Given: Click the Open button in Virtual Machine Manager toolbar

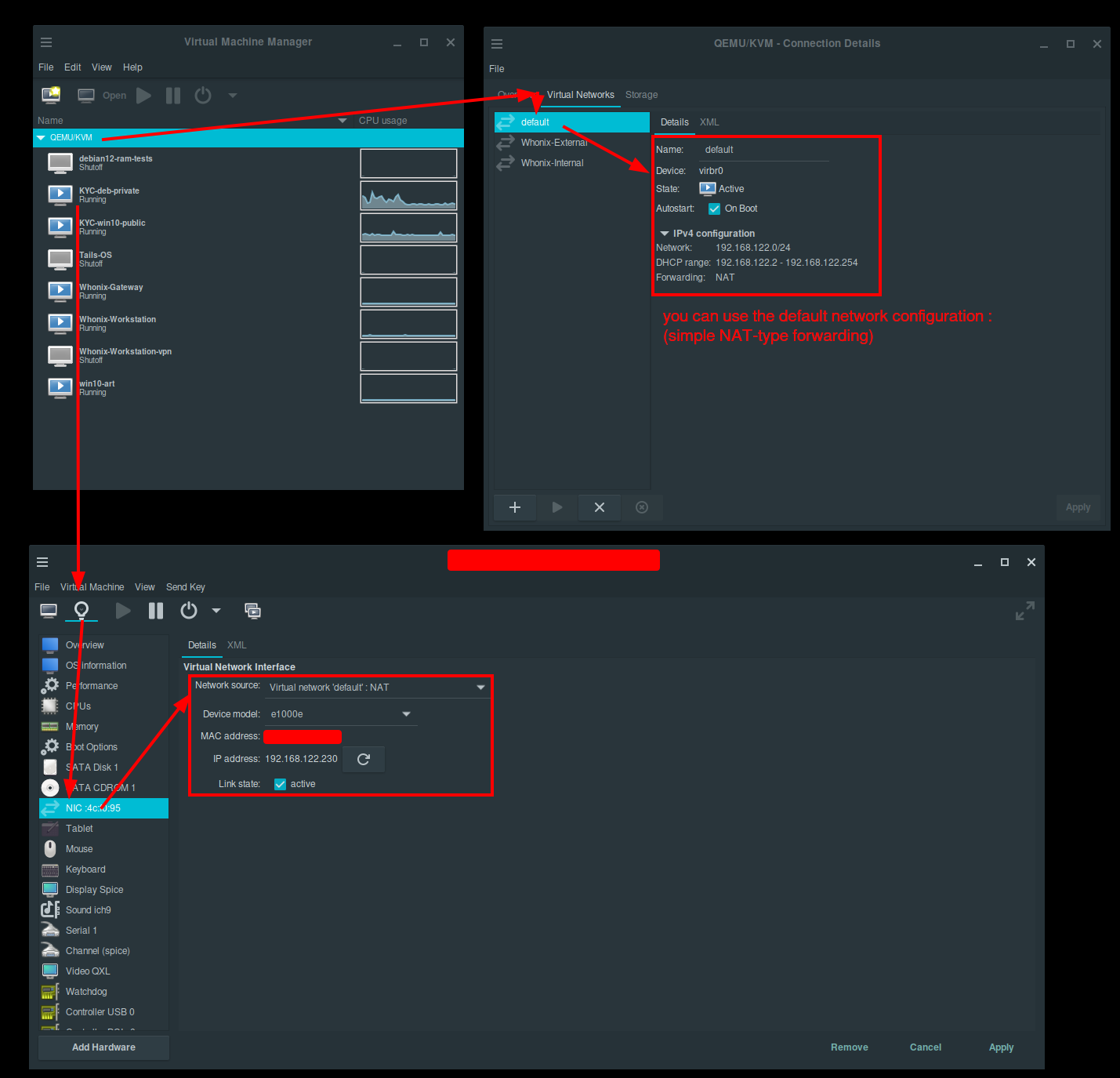Looking at the screenshot, I should 102,96.
